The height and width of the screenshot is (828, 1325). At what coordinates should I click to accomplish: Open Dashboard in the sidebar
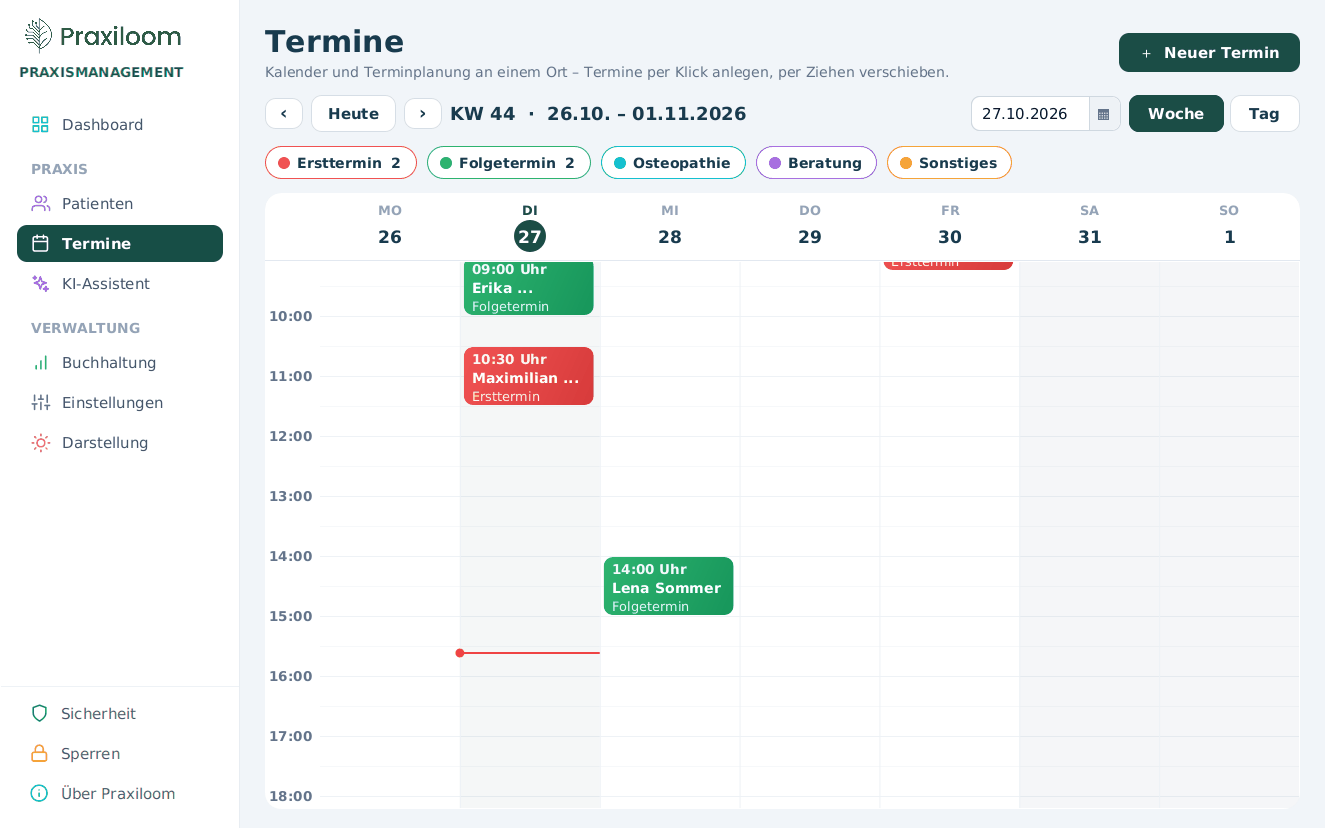120,124
